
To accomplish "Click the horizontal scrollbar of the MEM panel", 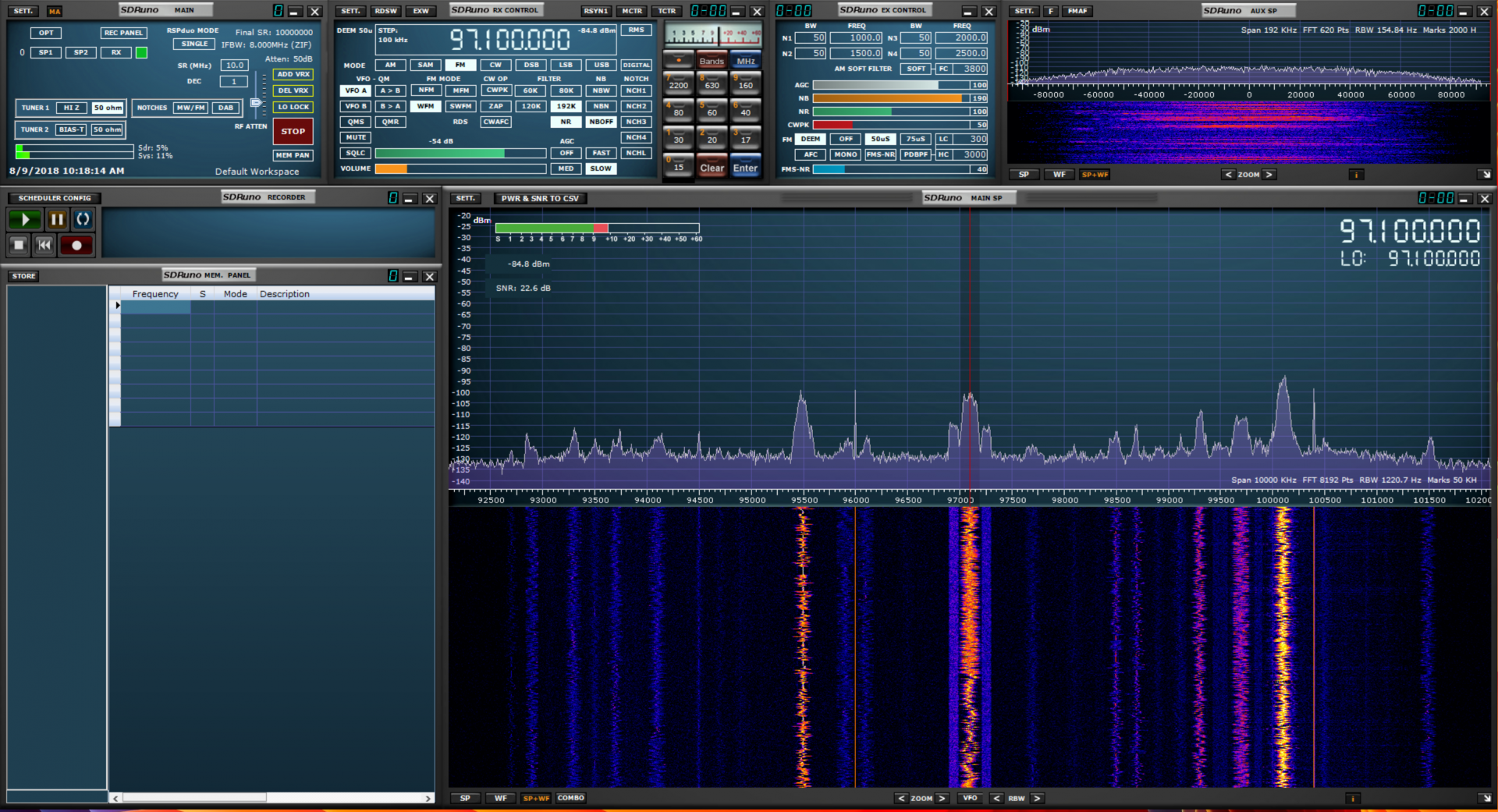I will [193, 798].
